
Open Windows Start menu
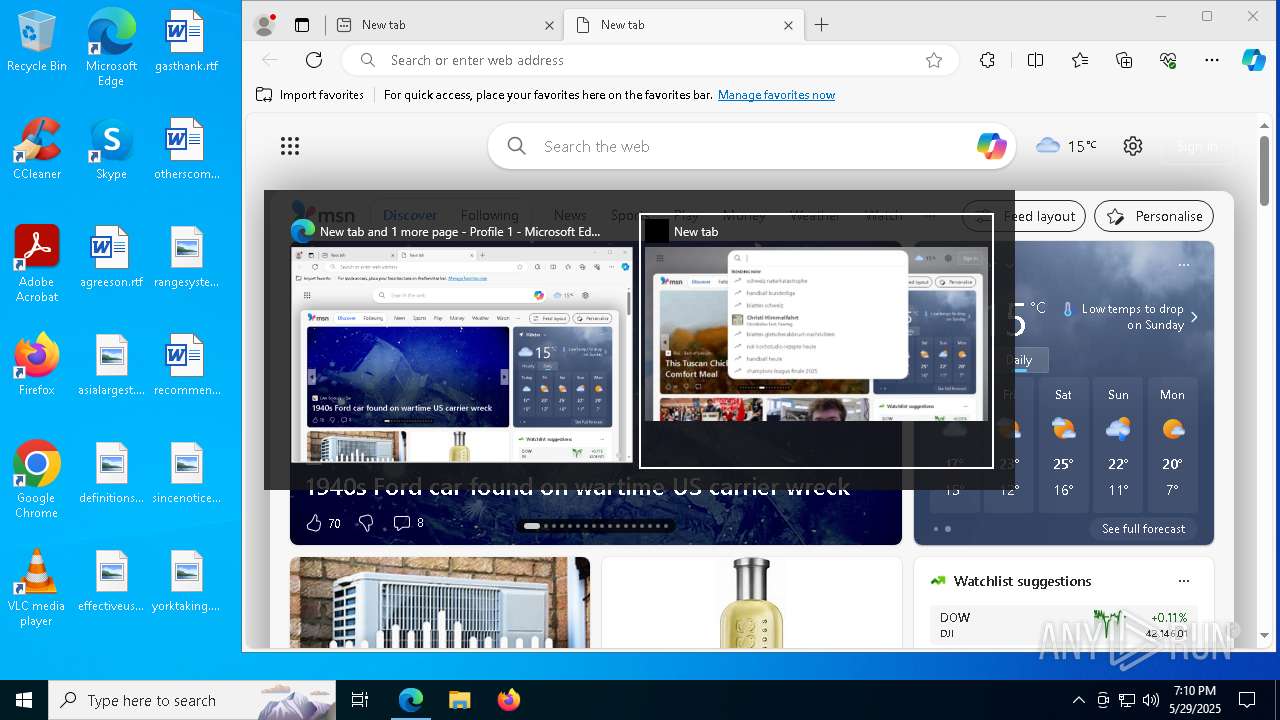(24, 700)
